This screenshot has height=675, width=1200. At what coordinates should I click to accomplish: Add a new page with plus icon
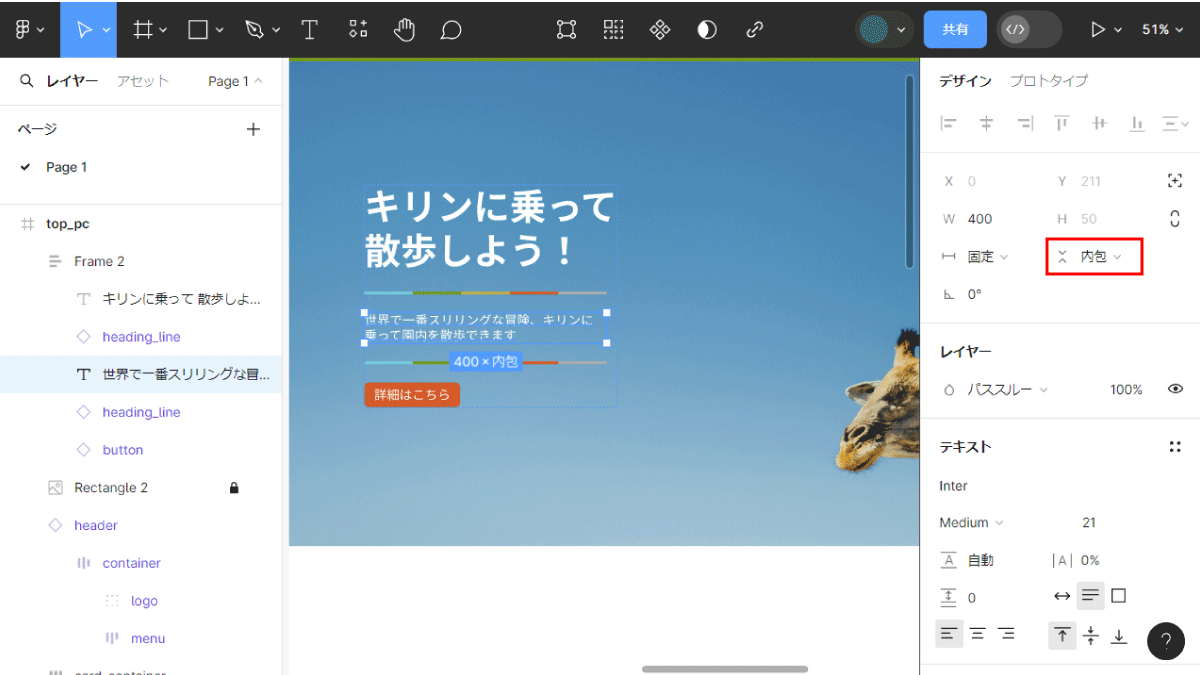(253, 129)
